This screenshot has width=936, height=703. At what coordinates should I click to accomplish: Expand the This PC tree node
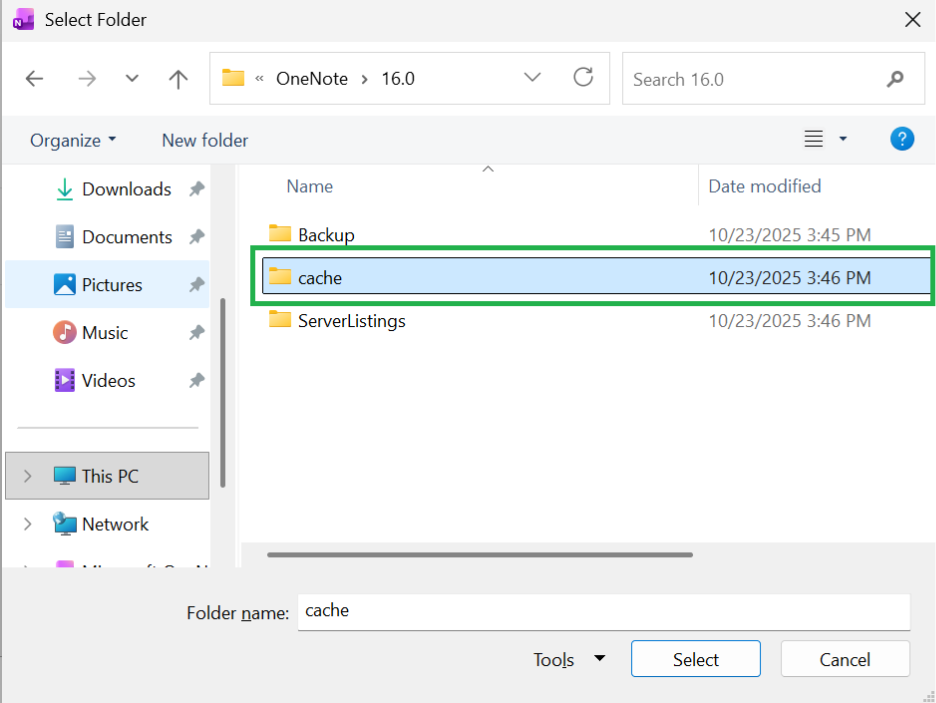[x=27, y=476]
